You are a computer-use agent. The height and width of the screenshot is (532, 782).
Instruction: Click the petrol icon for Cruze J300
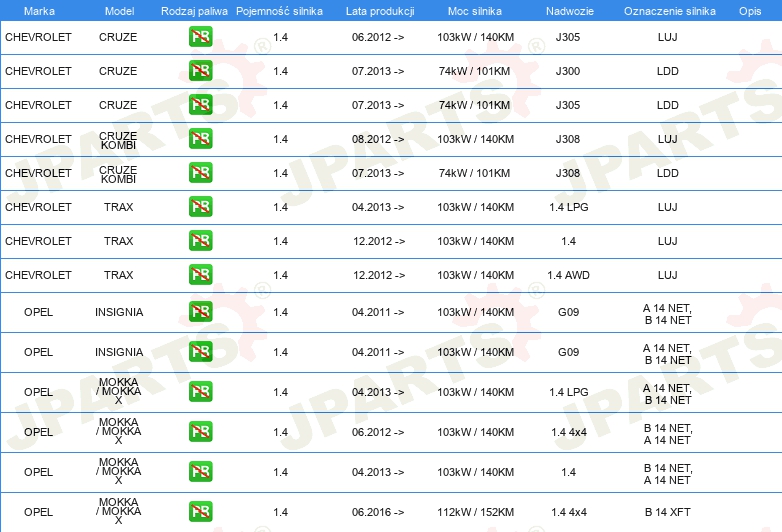pyautogui.click(x=200, y=72)
